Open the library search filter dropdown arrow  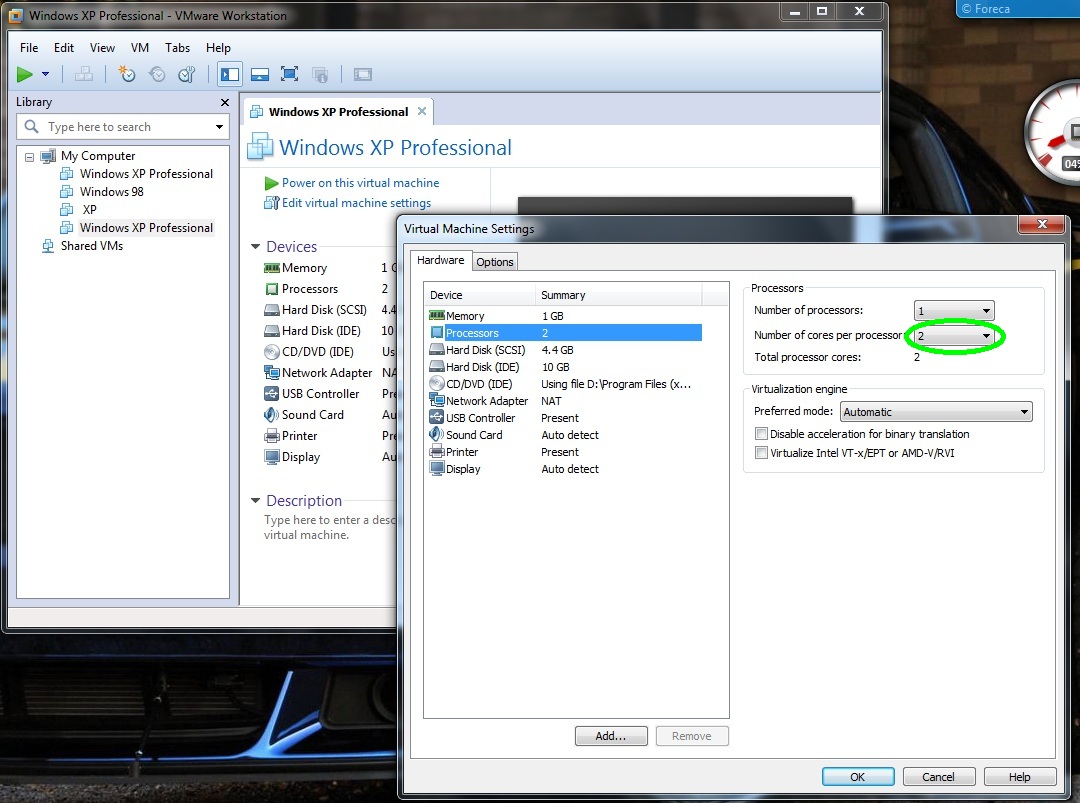click(x=219, y=127)
